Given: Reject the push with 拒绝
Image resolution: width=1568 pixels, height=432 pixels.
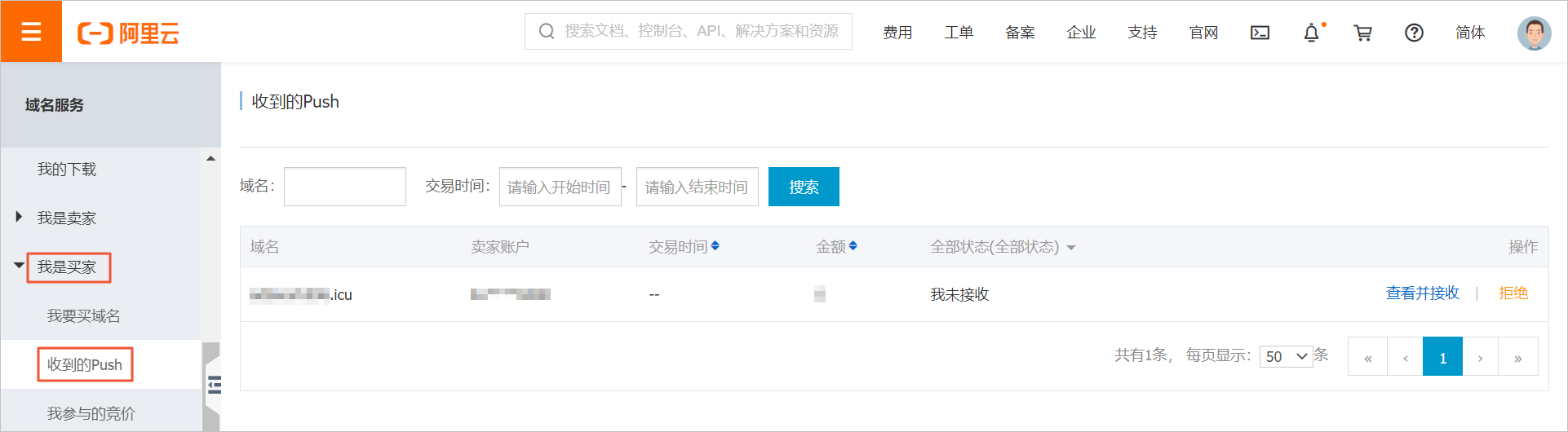Looking at the screenshot, I should coord(1513,293).
